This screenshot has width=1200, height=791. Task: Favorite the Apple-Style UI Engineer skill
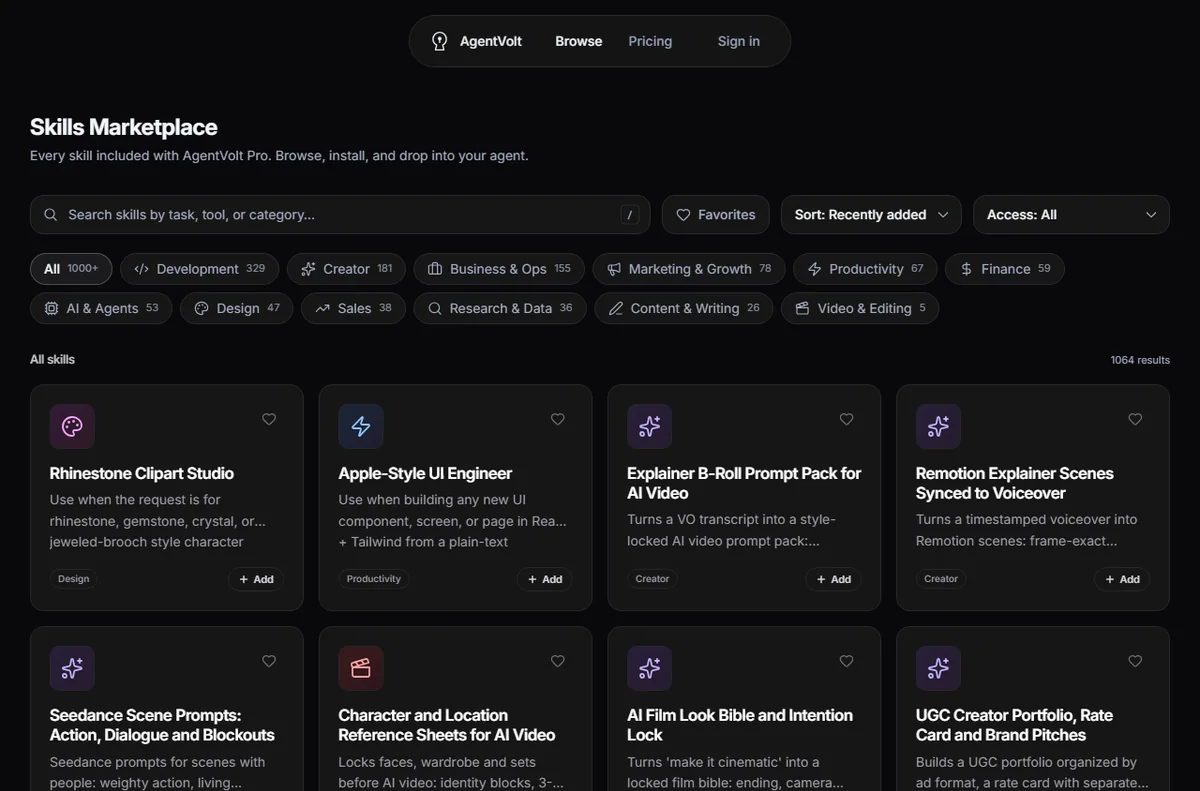(558, 419)
